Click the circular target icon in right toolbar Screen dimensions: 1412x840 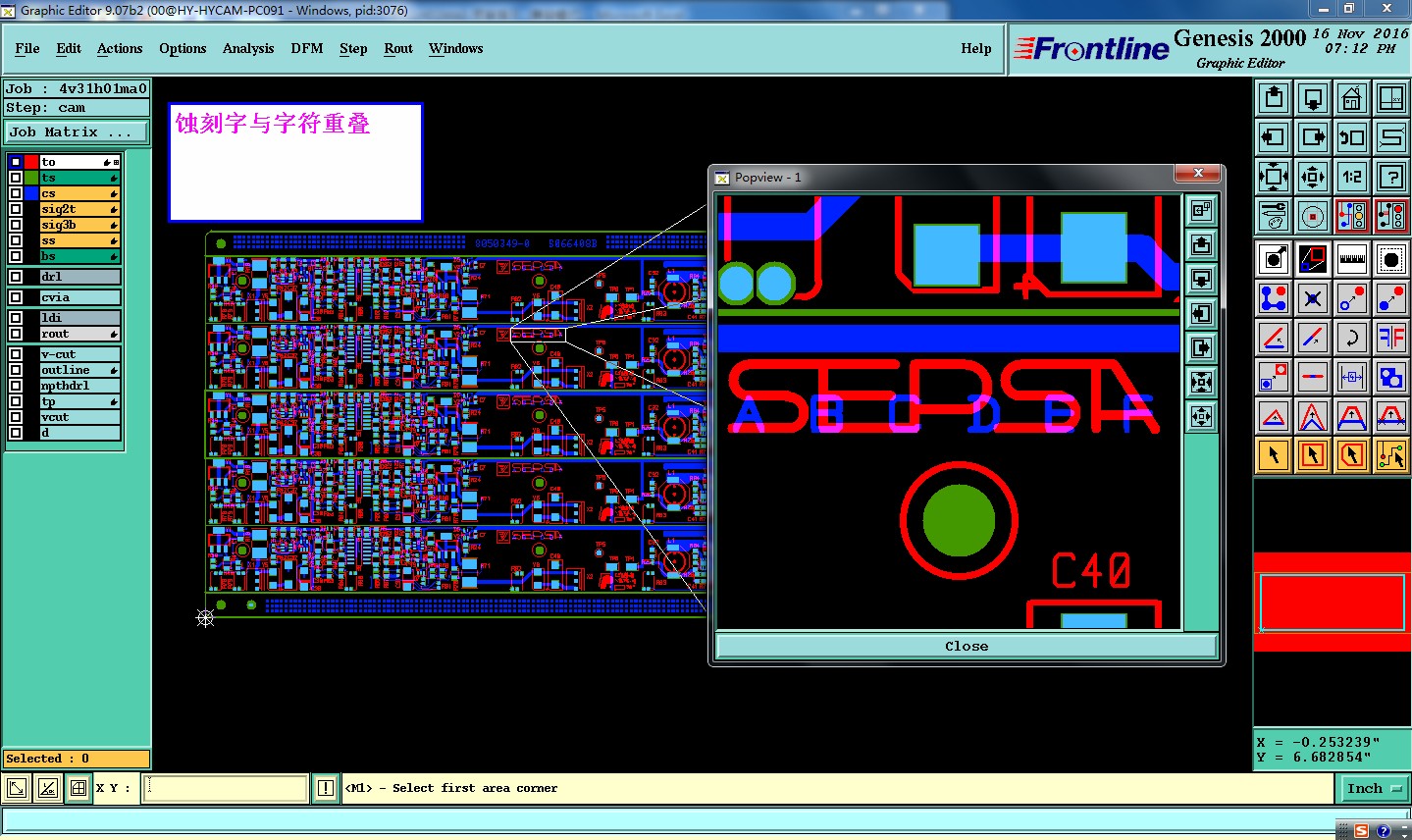[1313, 216]
